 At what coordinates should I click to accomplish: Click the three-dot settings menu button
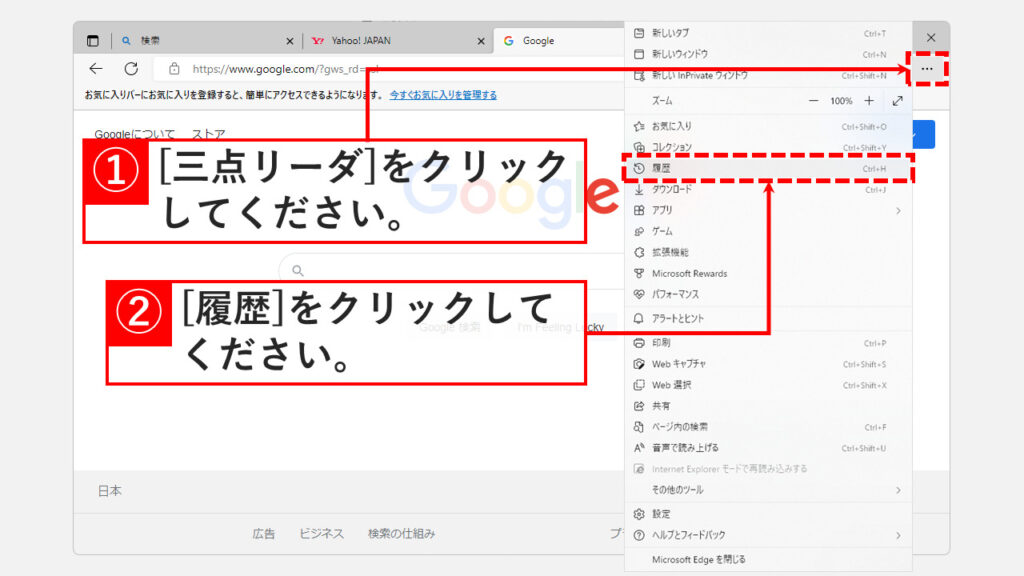(x=926, y=69)
